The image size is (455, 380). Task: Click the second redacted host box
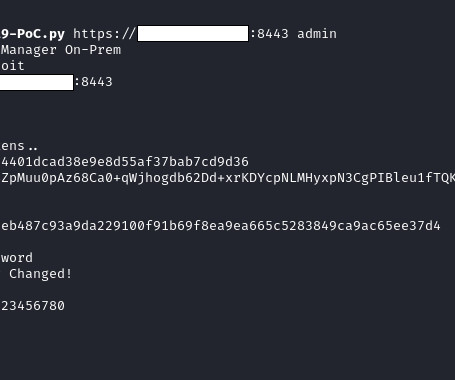pyautogui.click(x=37, y=82)
